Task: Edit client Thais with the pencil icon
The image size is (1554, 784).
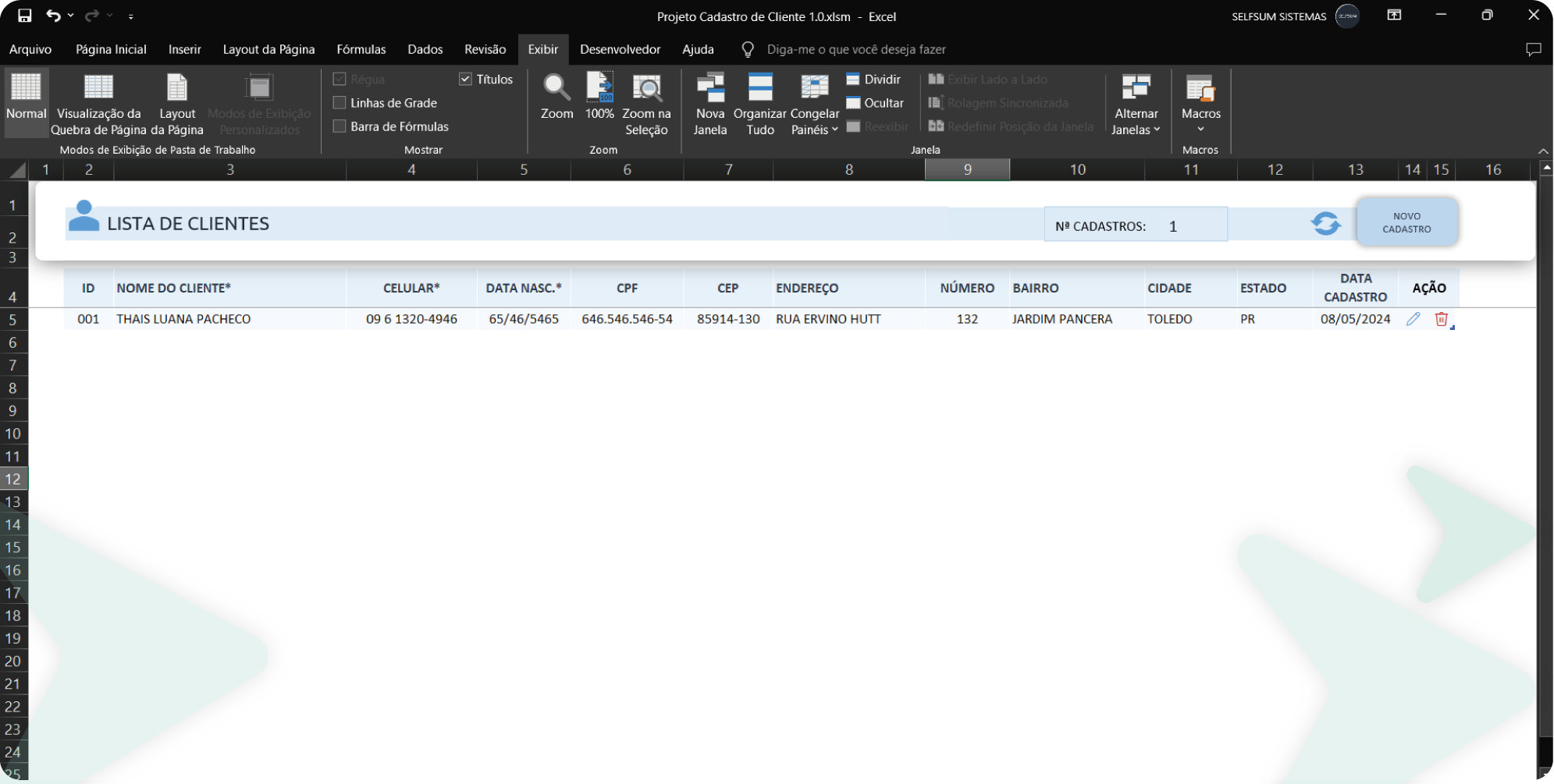Action: [x=1414, y=318]
